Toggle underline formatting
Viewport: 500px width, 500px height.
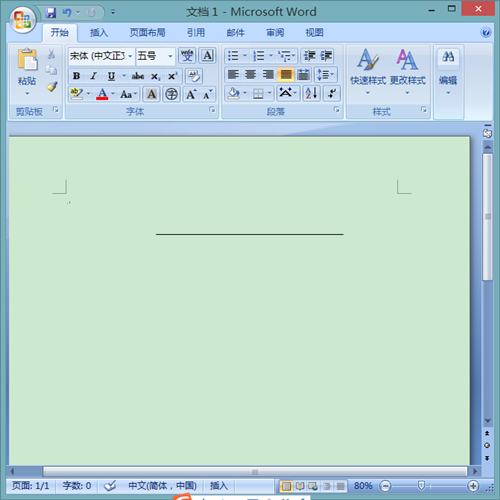tap(111, 76)
